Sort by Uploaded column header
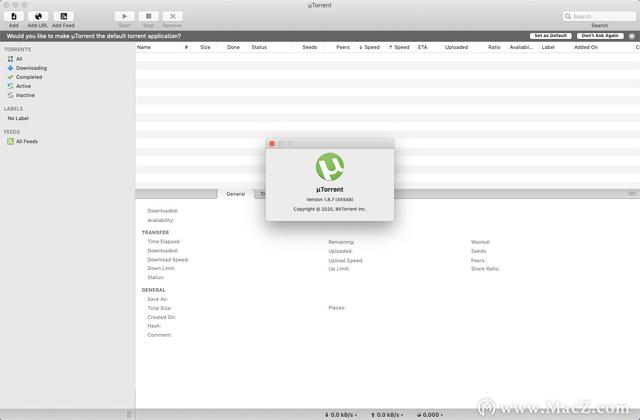The image size is (640, 420). [x=456, y=47]
